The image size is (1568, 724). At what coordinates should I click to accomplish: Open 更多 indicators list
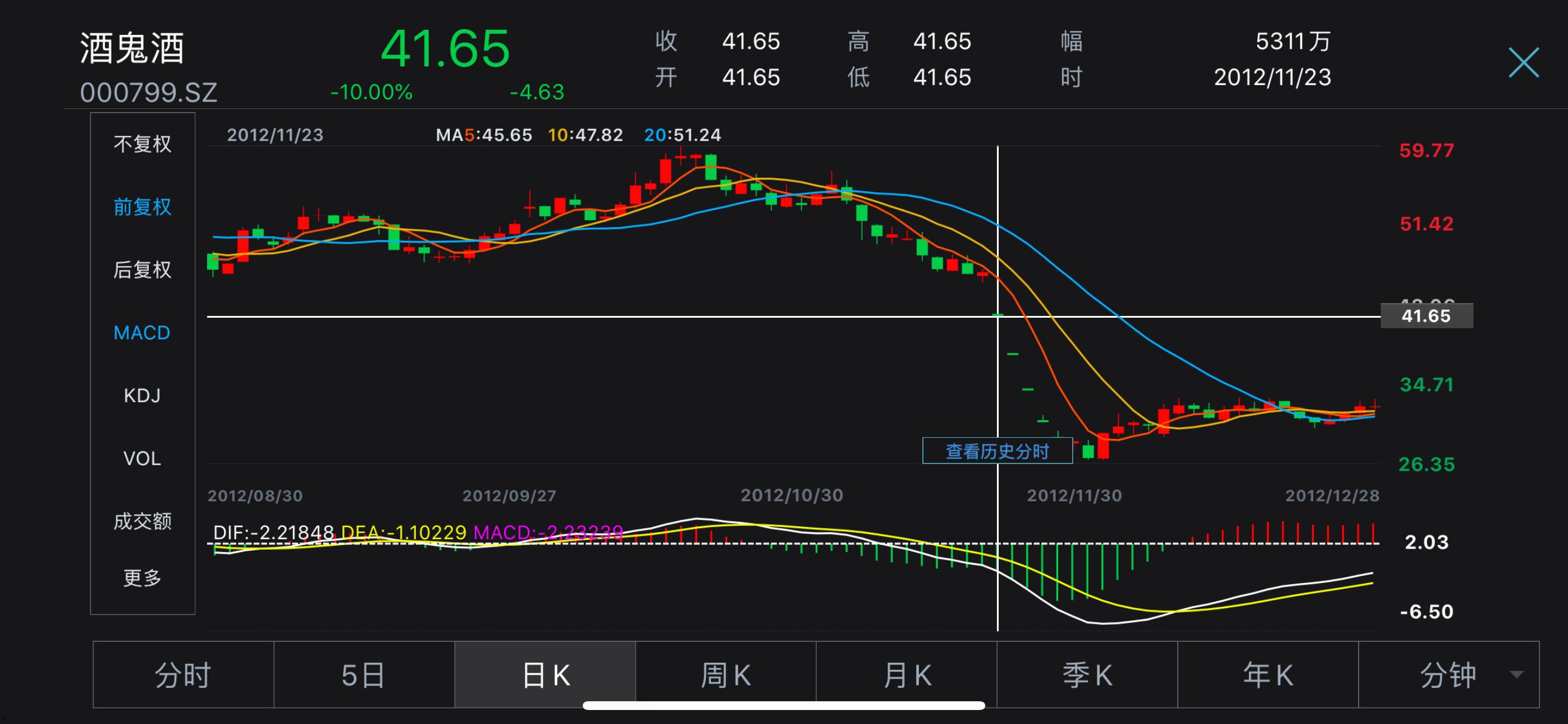coord(142,577)
